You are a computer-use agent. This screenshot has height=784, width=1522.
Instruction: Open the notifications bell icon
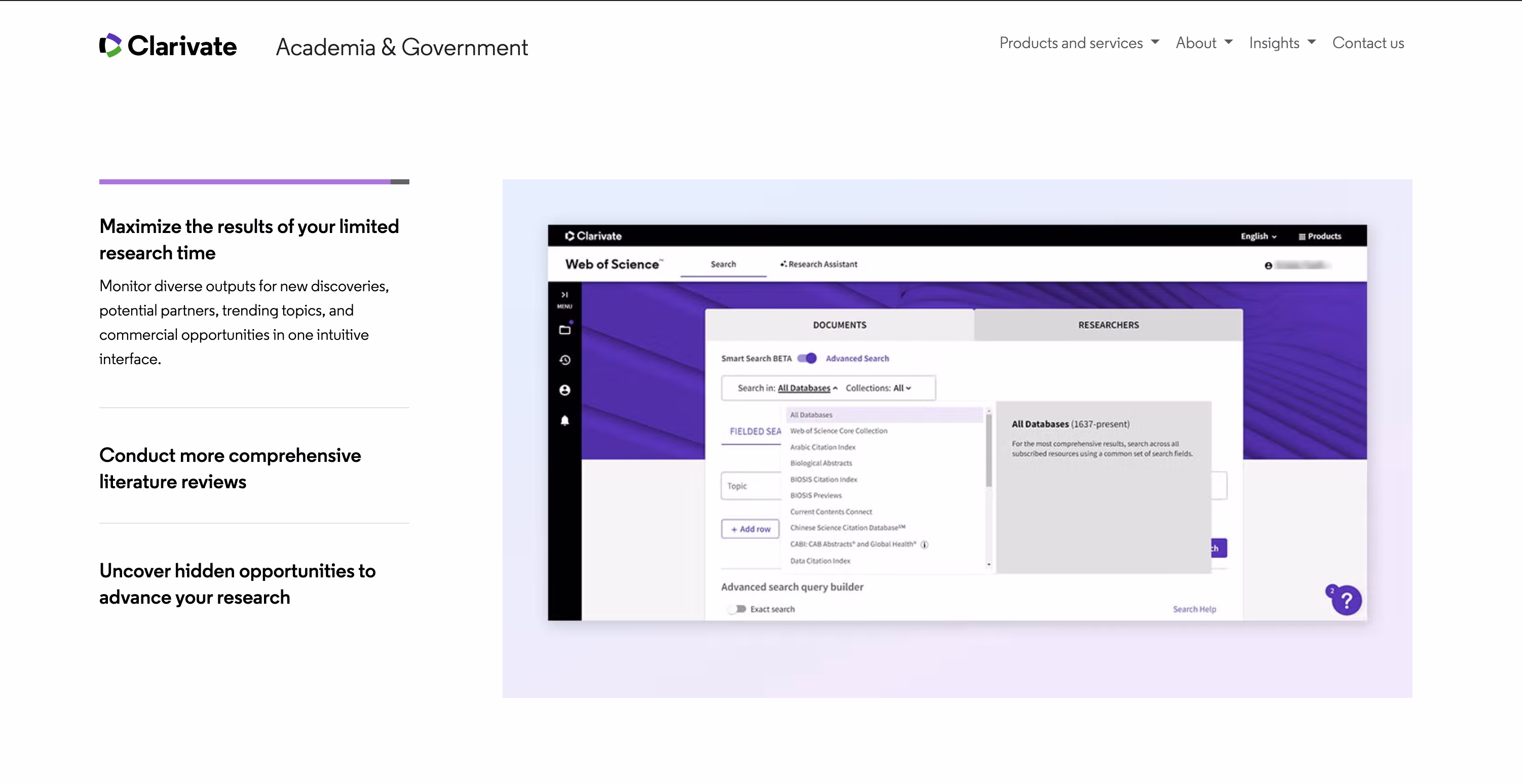pos(565,420)
